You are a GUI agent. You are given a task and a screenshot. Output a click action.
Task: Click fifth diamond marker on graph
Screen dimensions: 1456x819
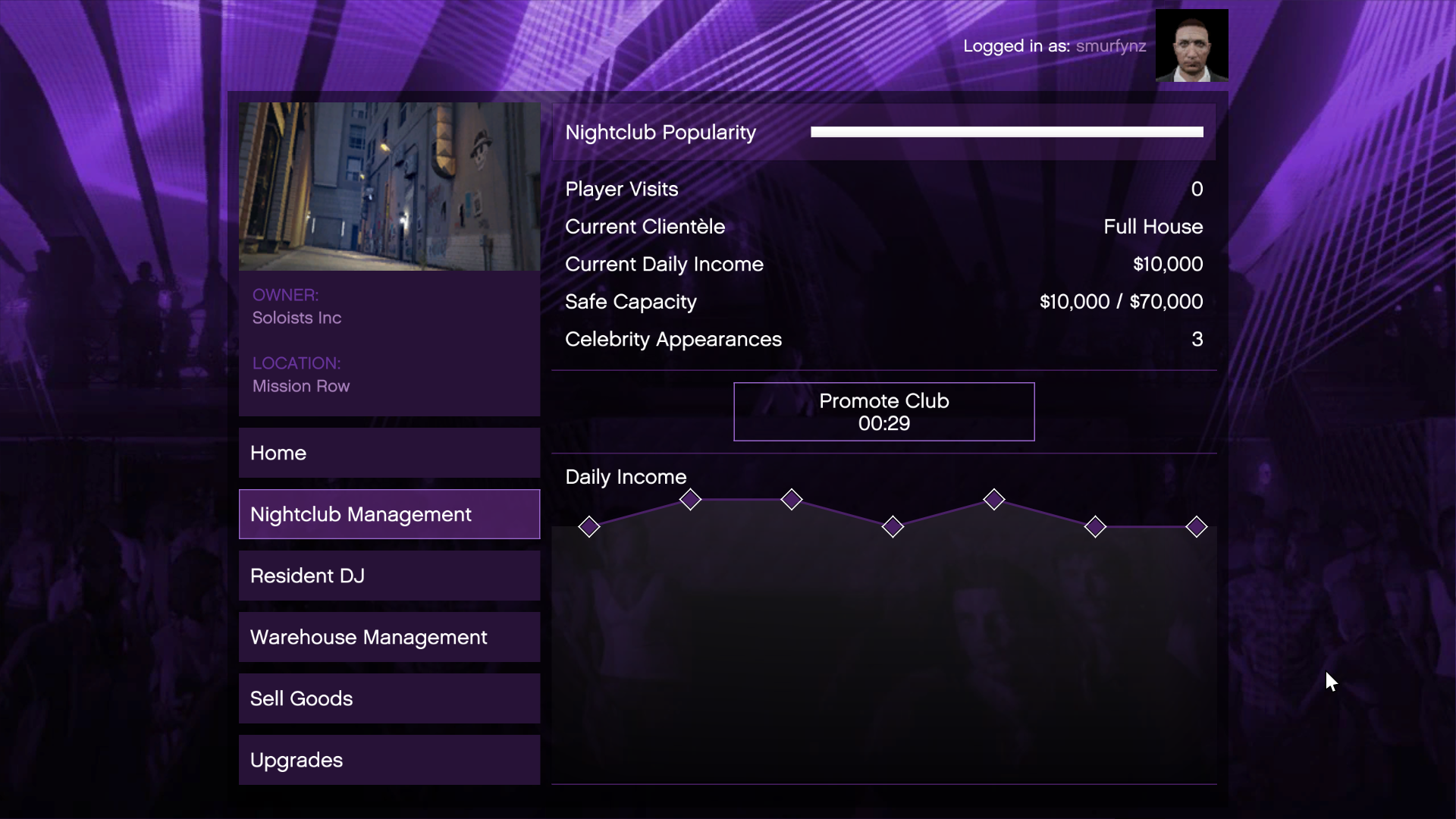pyautogui.click(x=993, y=499)
